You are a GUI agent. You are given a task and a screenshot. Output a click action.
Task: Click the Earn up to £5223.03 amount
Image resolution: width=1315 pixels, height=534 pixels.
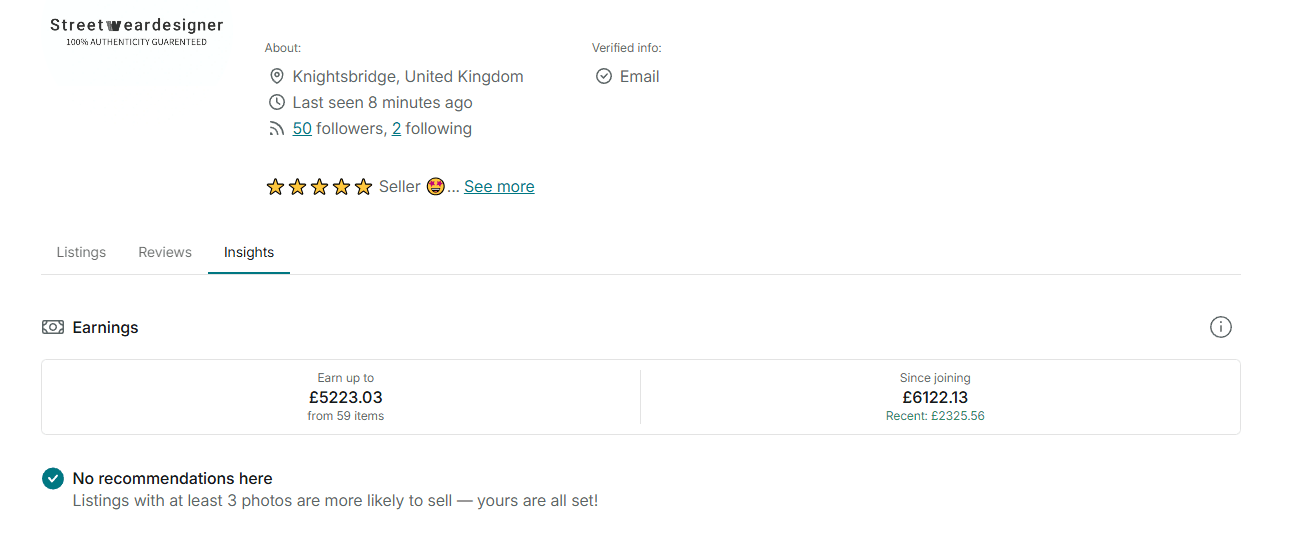[x=346, y=397]
